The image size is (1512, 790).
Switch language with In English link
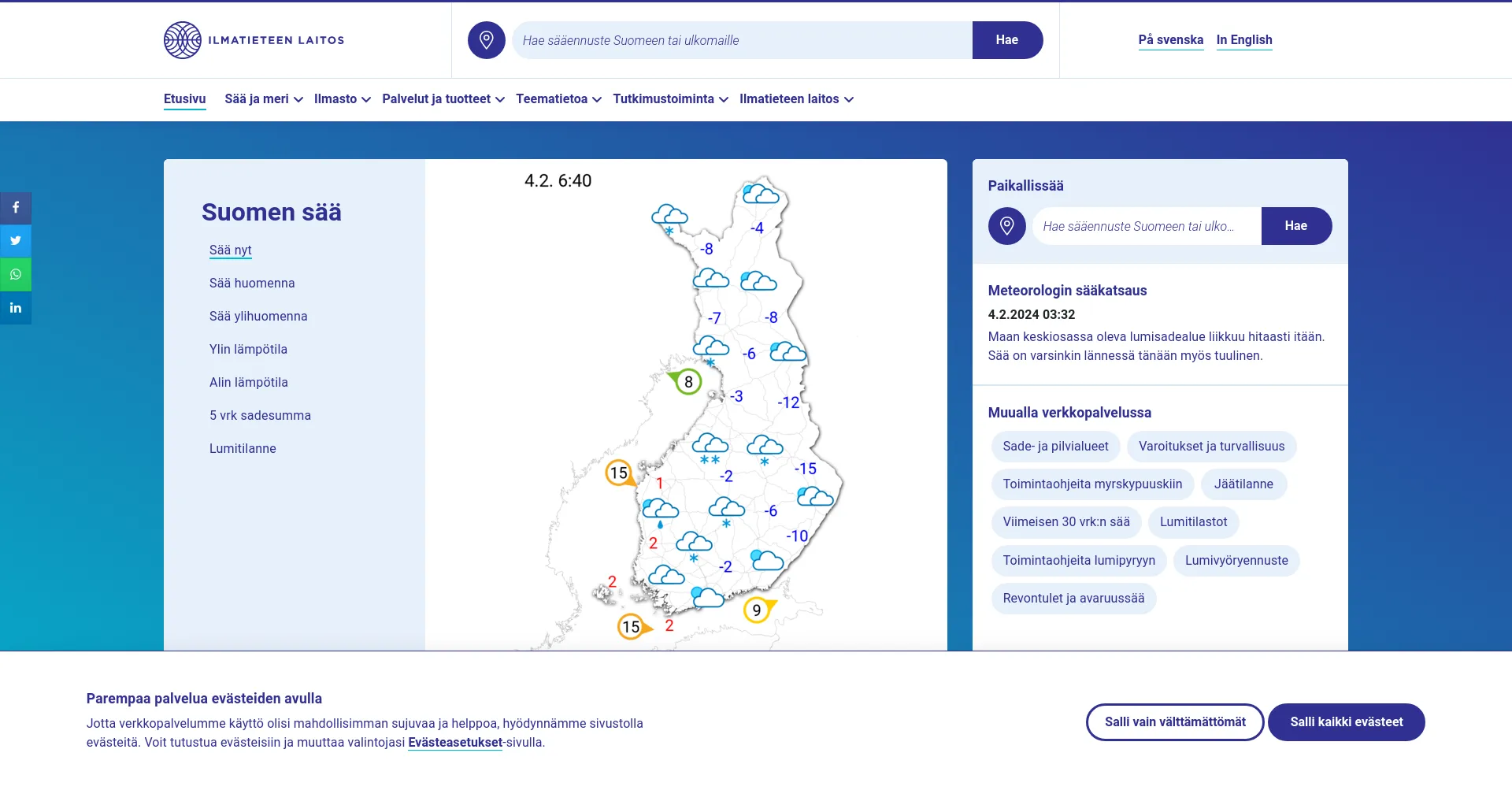click(1243, 40)
